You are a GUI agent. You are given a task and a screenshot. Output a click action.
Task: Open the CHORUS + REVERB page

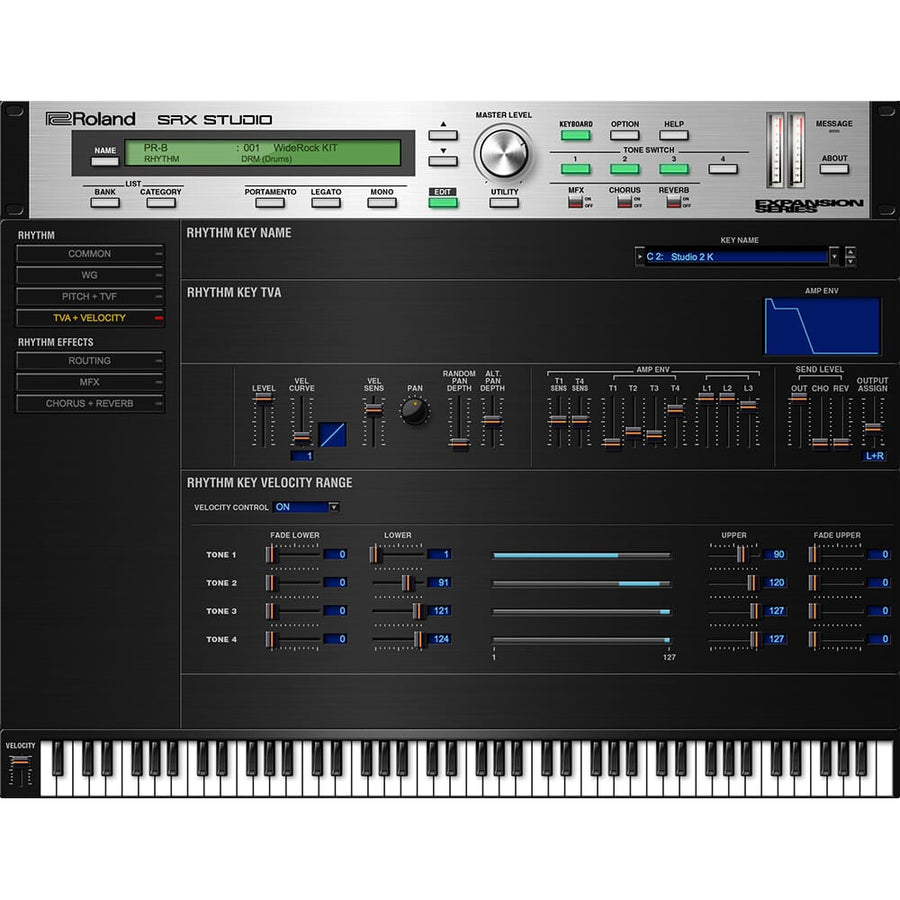[90, 404]
